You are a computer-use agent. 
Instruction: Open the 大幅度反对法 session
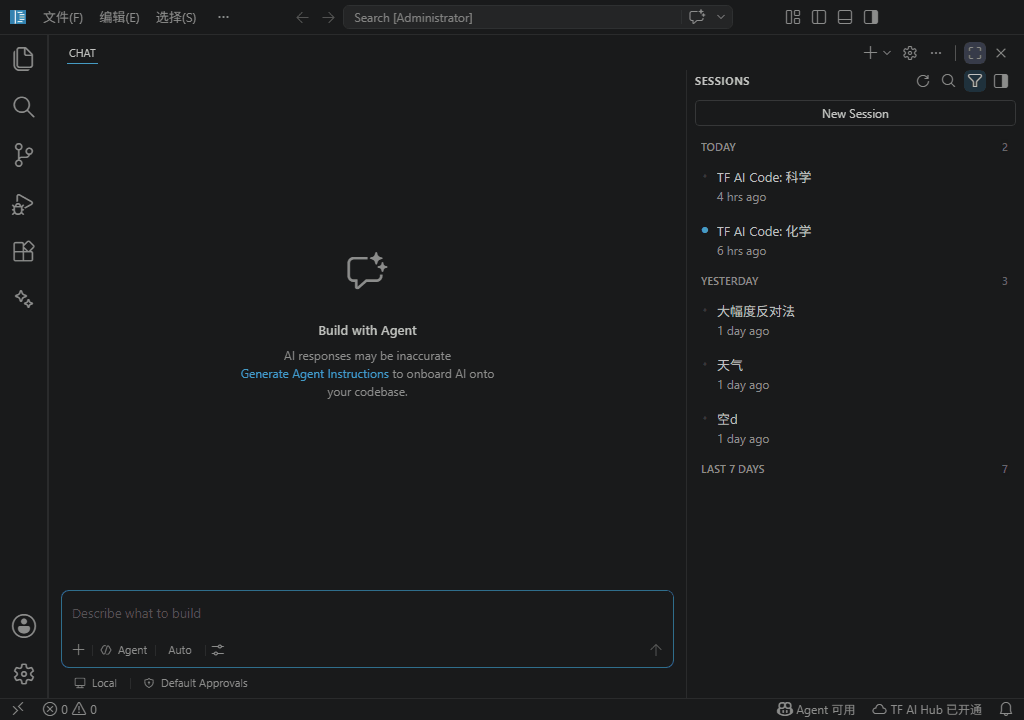854,321
